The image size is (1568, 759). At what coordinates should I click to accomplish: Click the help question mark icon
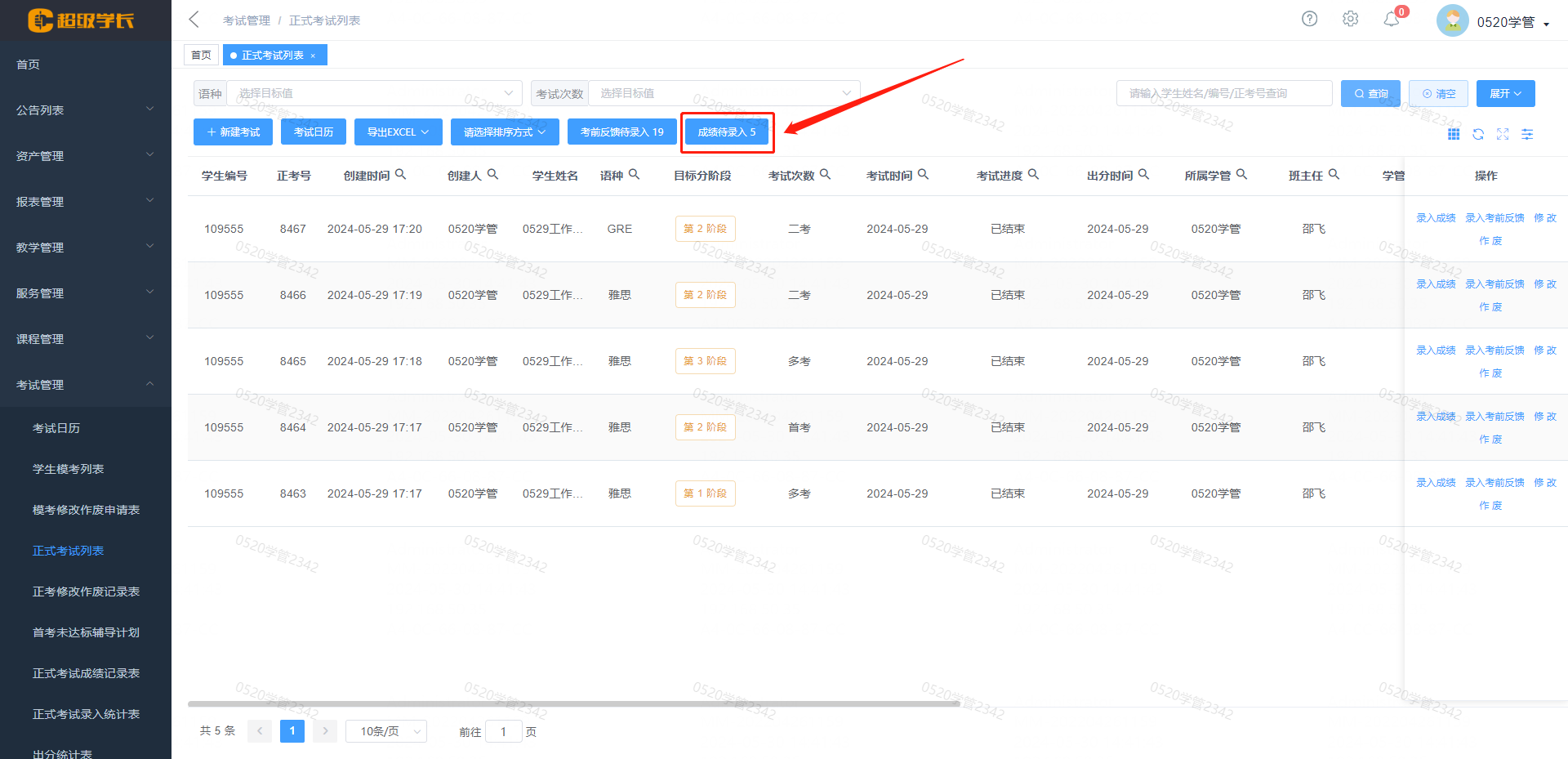(1309, 19)
